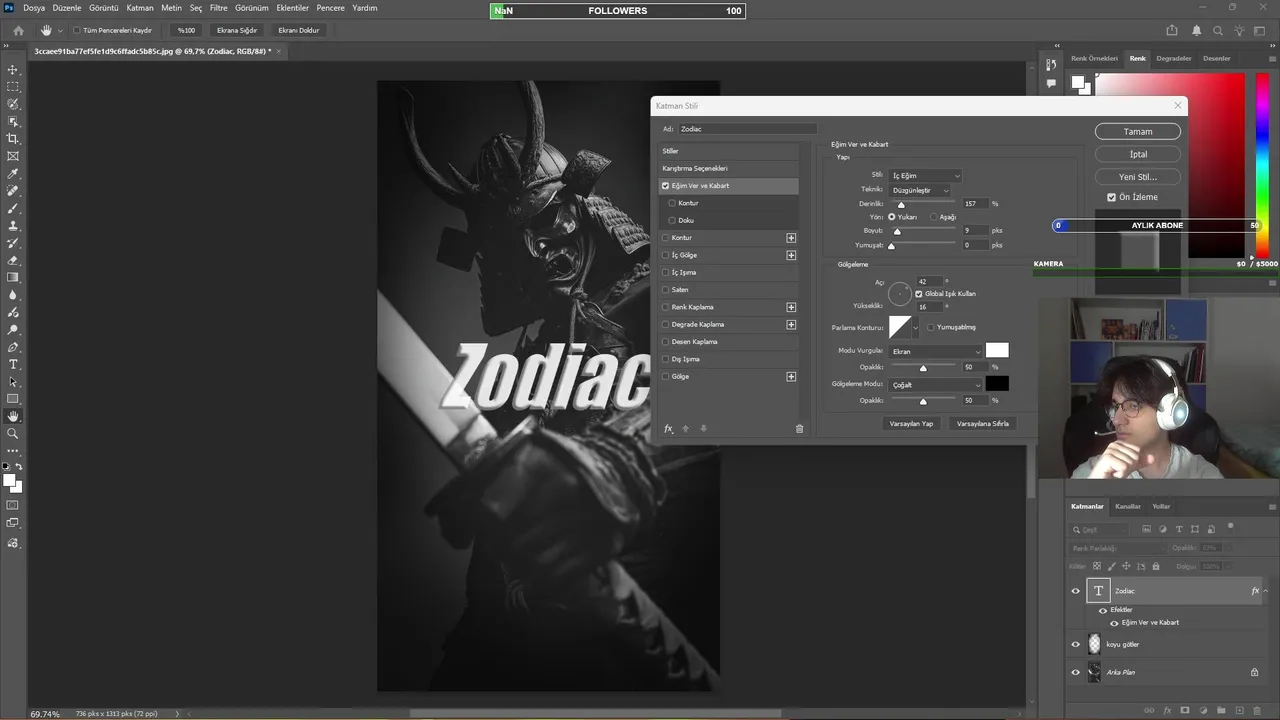Hide the Arka Plan layer
Viewport: 1280px width, 720px height.
[x=1076, y=673]
